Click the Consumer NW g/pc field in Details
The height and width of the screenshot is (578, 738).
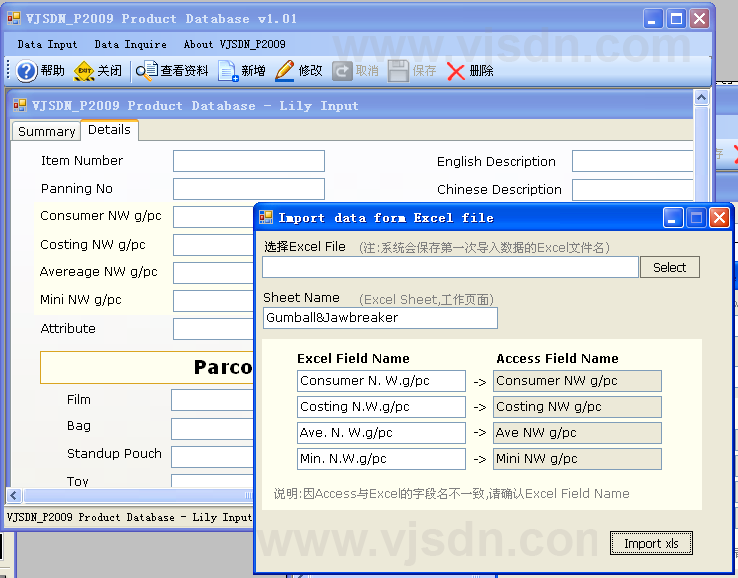213,217
